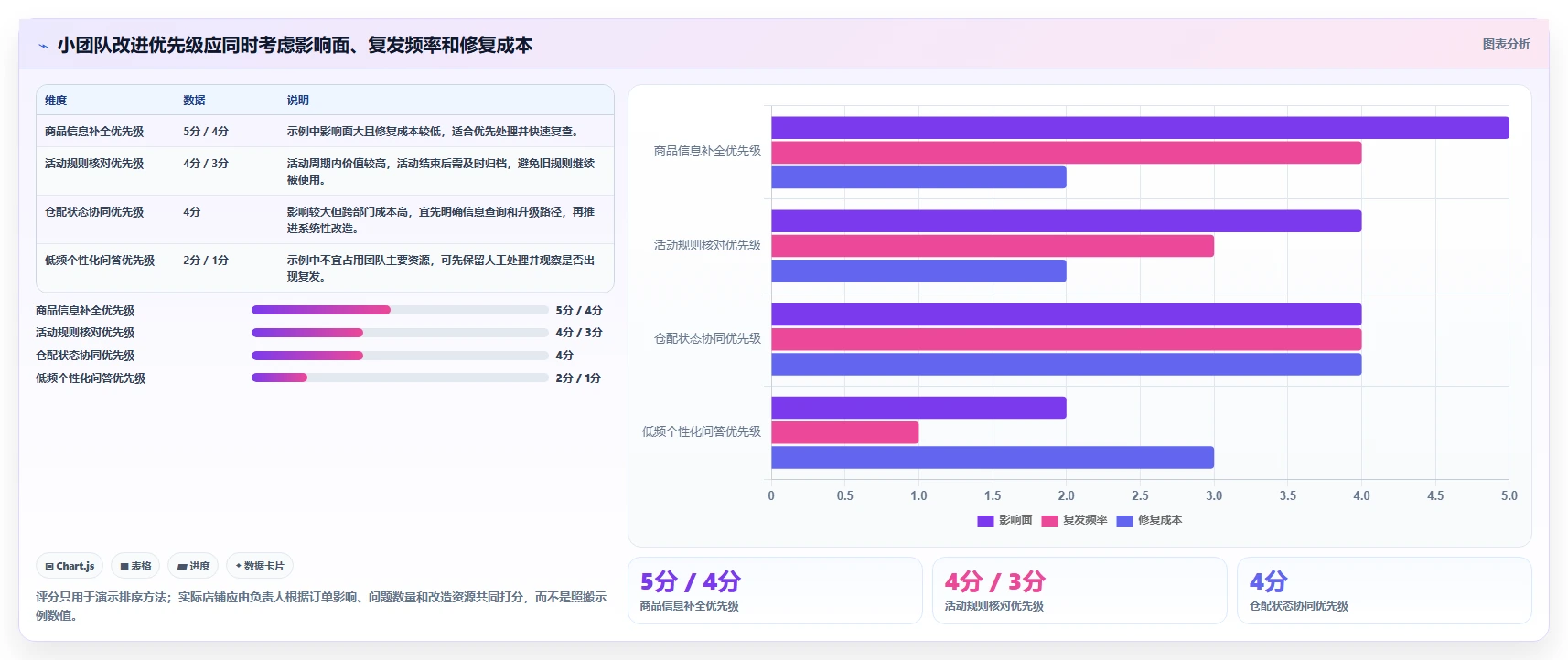The width and height of the screenshot is (1568, 660).
Task: Click the pink 复发频率 bar for 活动规则核对优先级
Action: 993,246
